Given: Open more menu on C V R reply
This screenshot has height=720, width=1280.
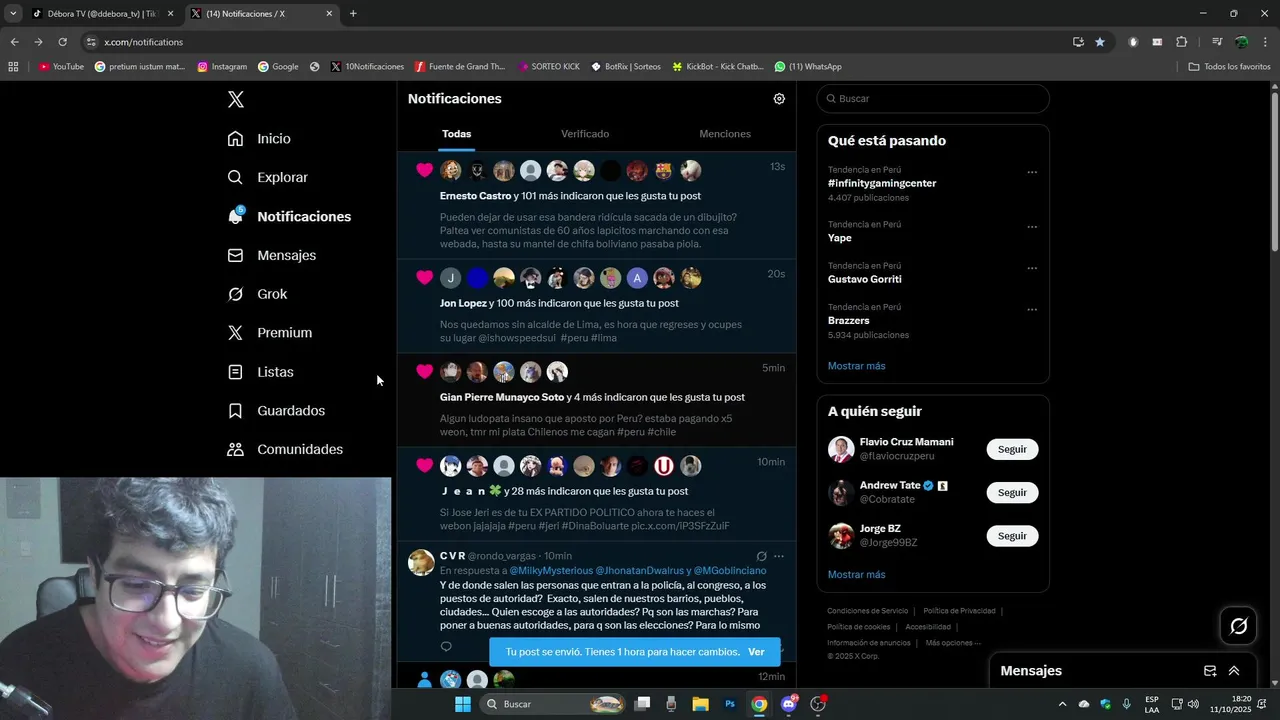Looking at the screenshot, I should tap(779, 556).
